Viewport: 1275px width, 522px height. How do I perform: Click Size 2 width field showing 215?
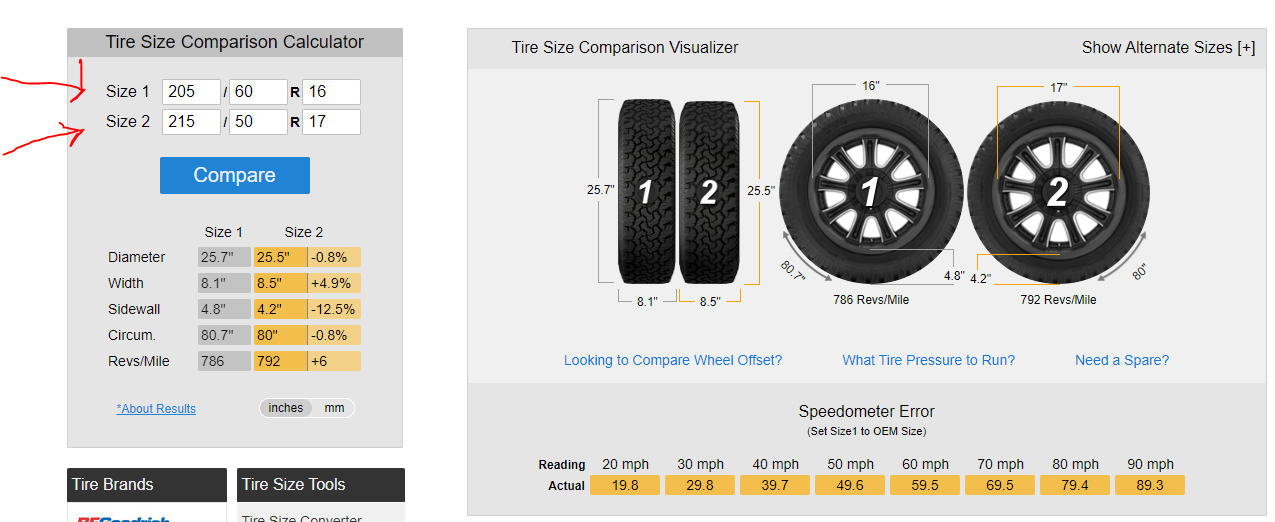[x=191, y=122]
